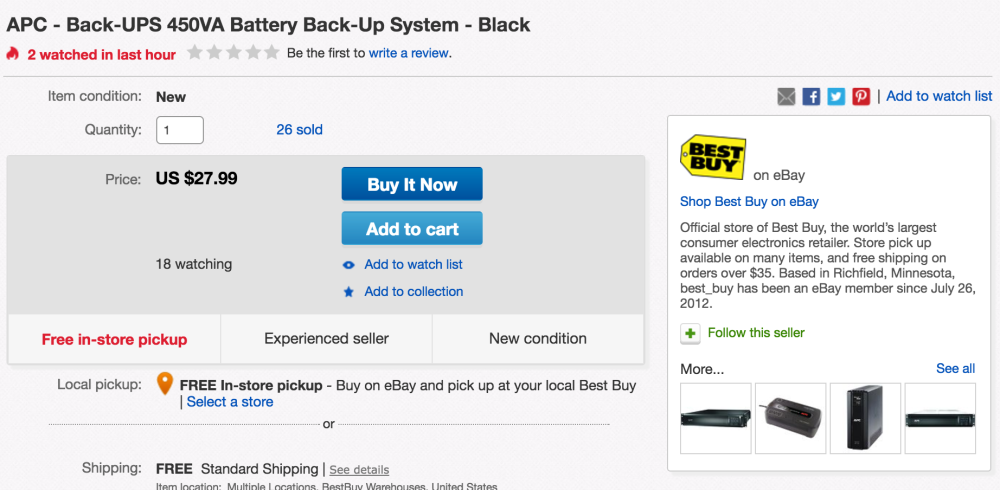Click Select a store link
Viewport: 1000px width, 490px height.
[230, 402]
